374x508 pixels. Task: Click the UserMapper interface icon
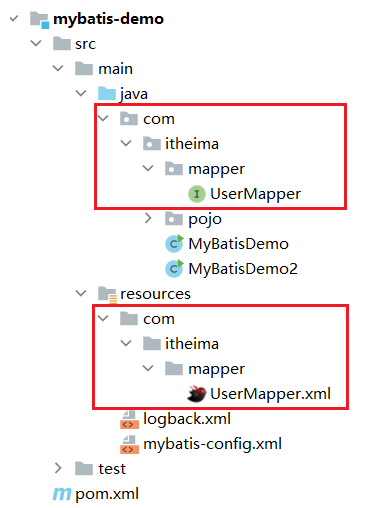[x=196, y=194]
